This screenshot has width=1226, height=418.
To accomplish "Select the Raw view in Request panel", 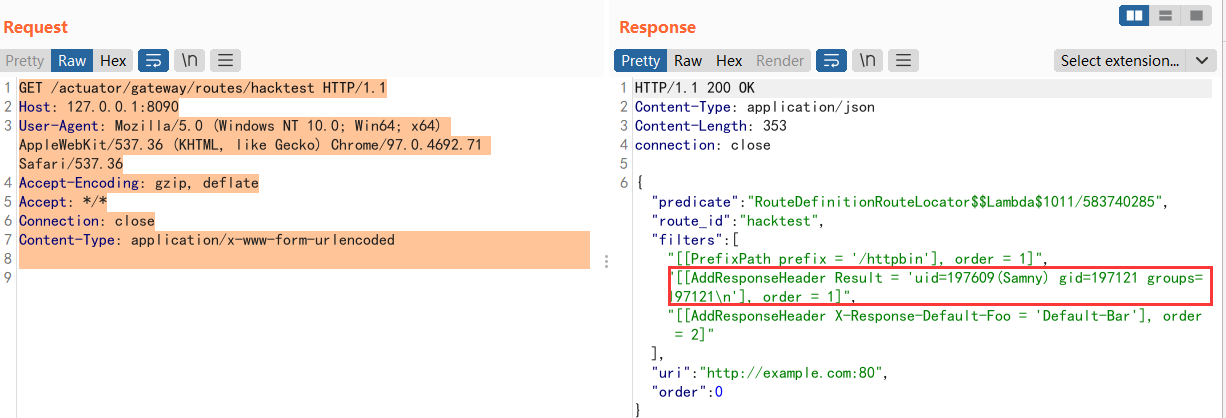I will click(73, 61).
